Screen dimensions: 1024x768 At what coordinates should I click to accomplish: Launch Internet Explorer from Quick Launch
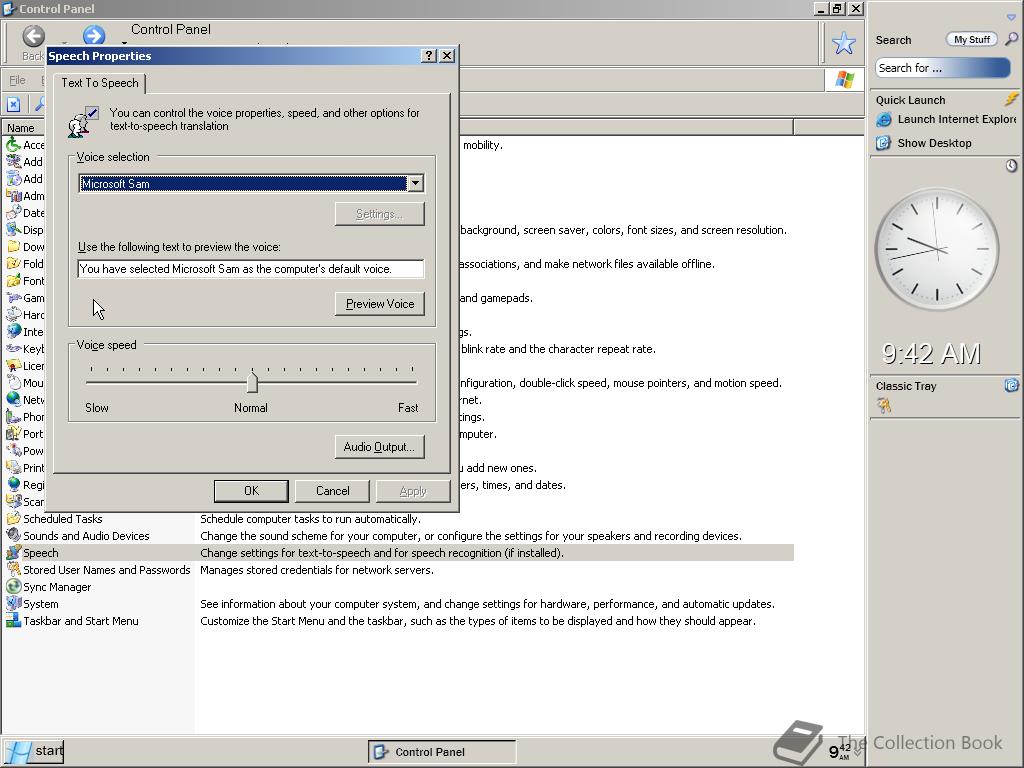[x=948, y=119]
